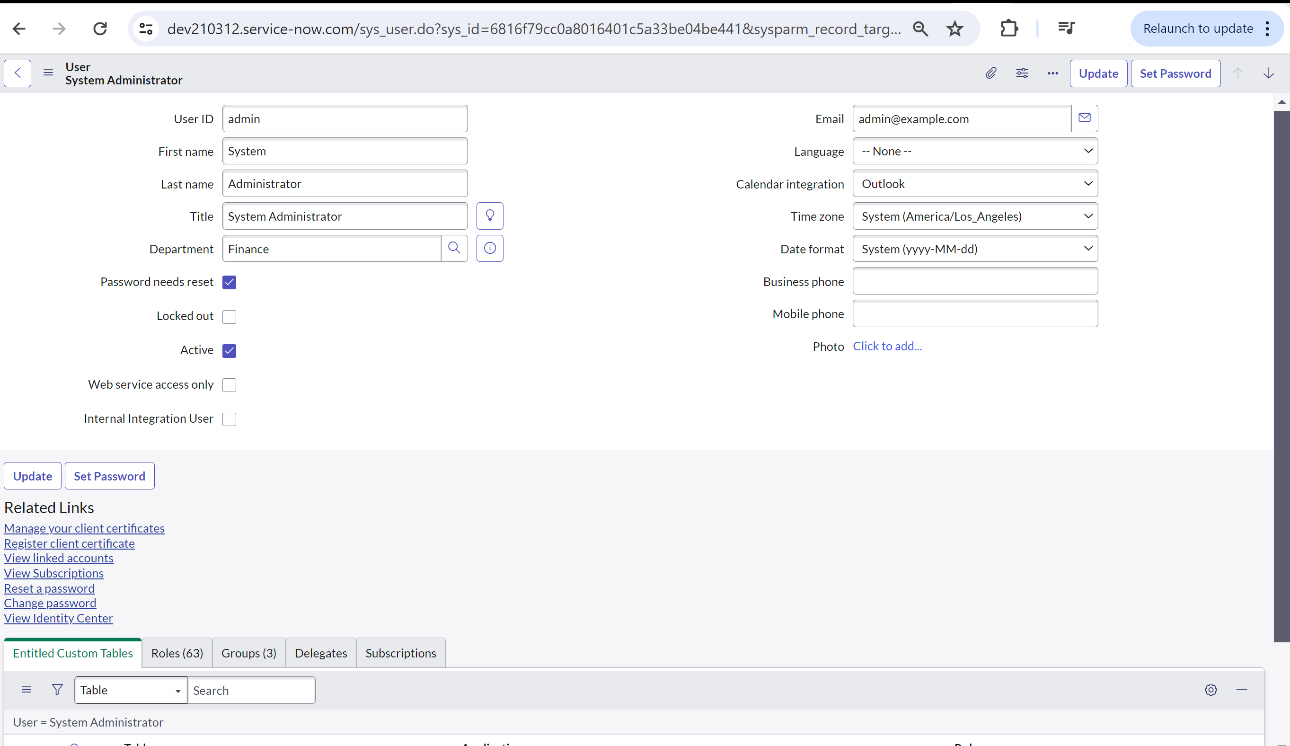Open the Change password link
This screenshot has width=1290, height=746.
(x=50, y=603)
